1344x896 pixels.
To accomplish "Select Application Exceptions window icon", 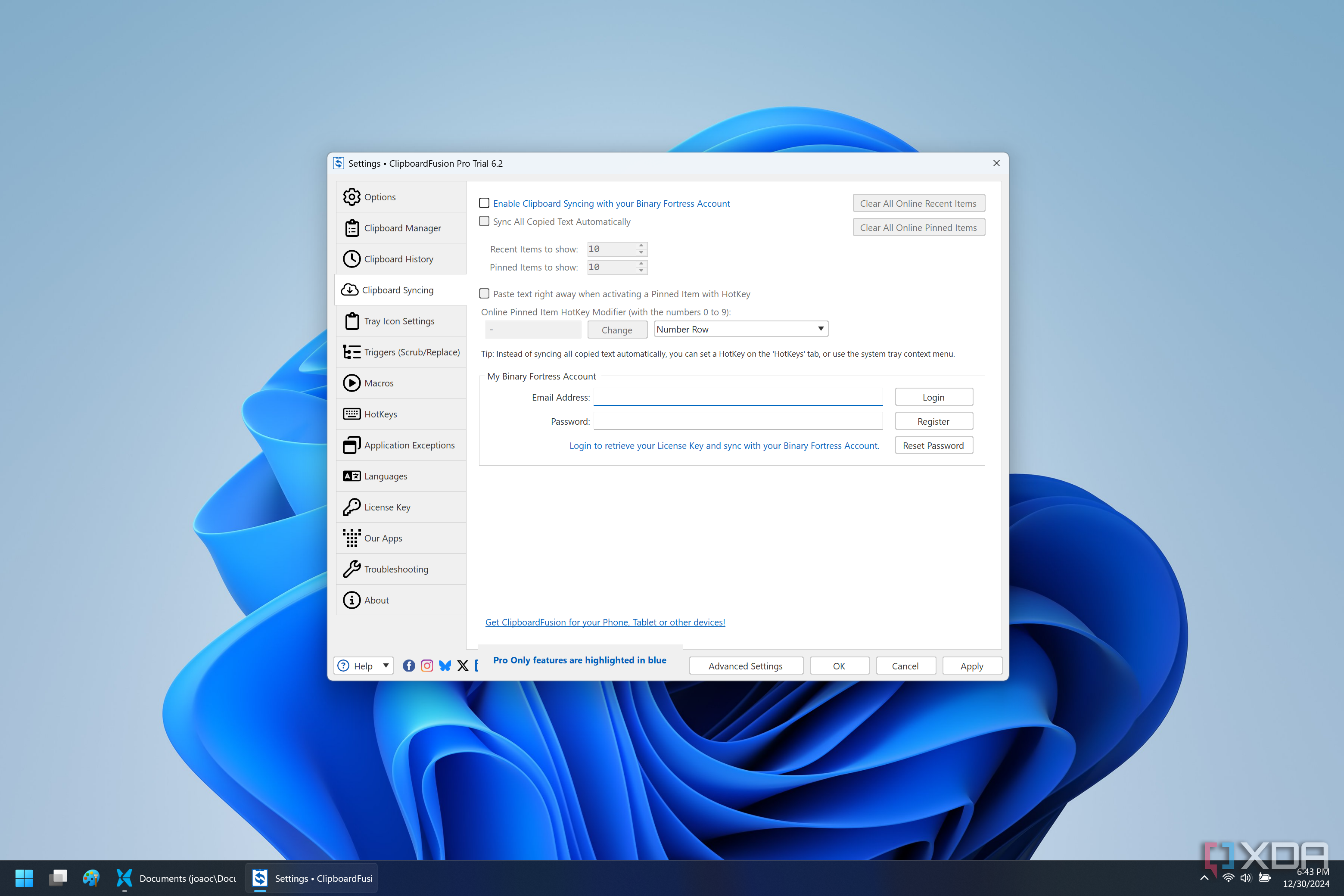I will click(352, 445).
